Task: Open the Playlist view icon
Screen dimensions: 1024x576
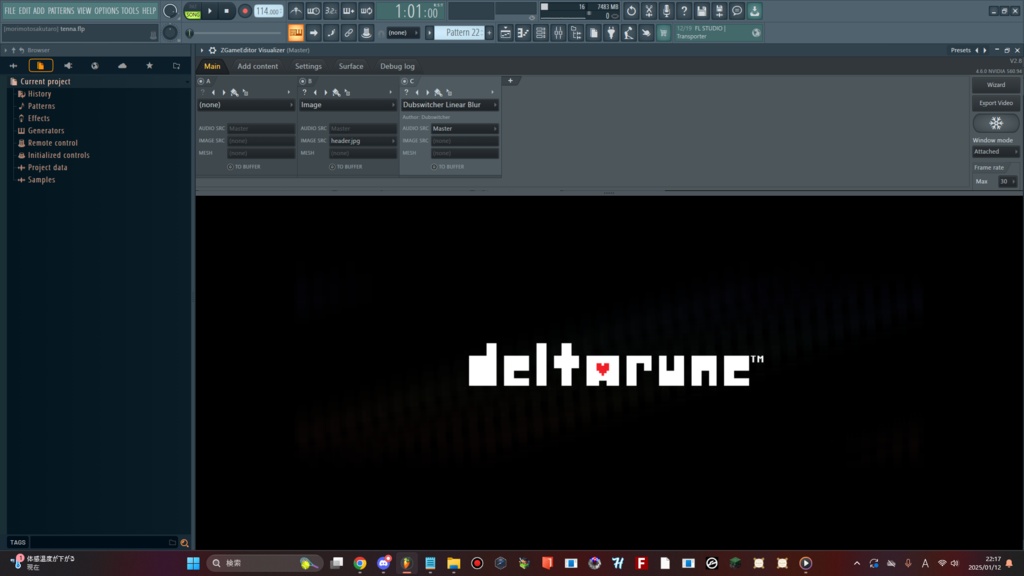Action: point(505,33)
